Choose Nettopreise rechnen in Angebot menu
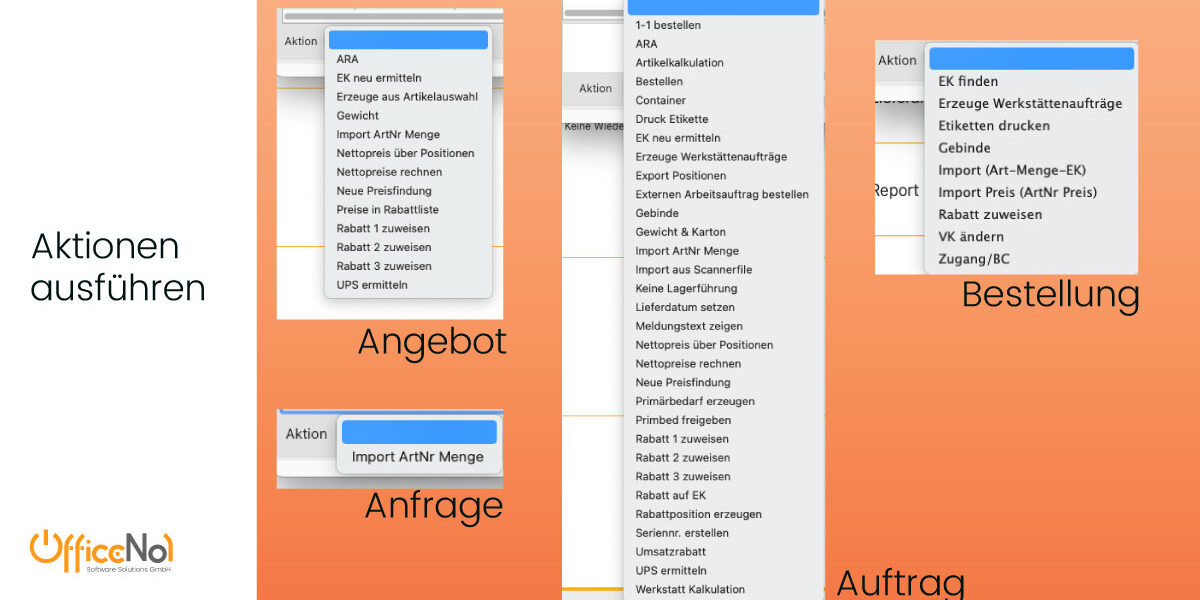The image size is (1200, 600). [x=389, y=172]
